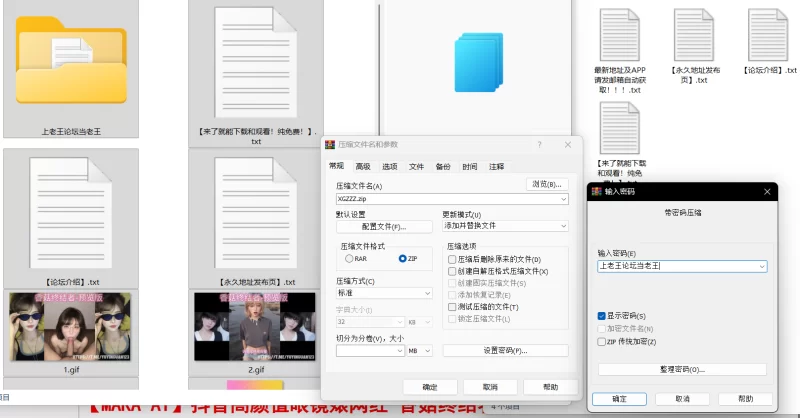
Task: Switch to the 高级 tab
Action: [x=362, y=167]
